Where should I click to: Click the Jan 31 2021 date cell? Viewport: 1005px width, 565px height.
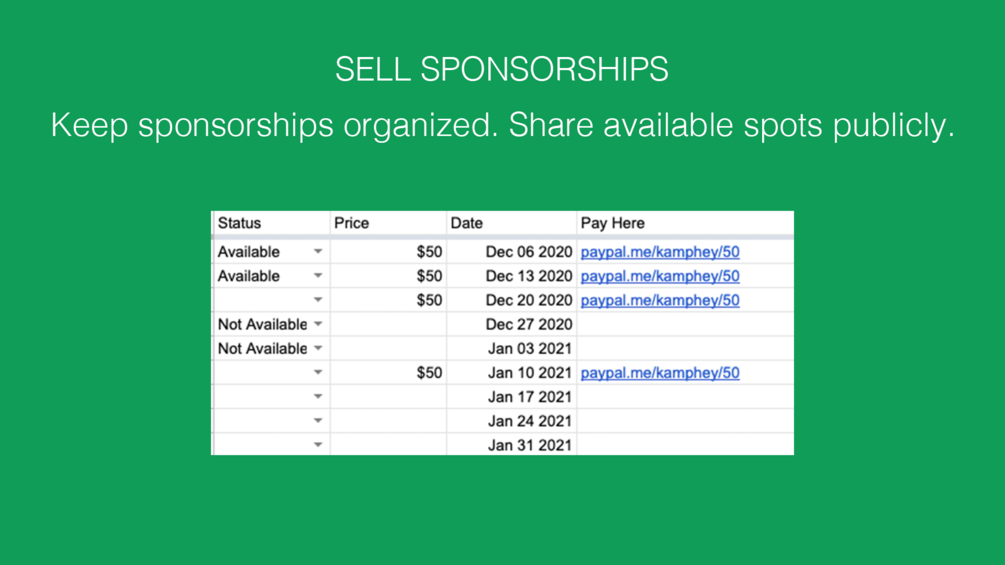point(511,445)
